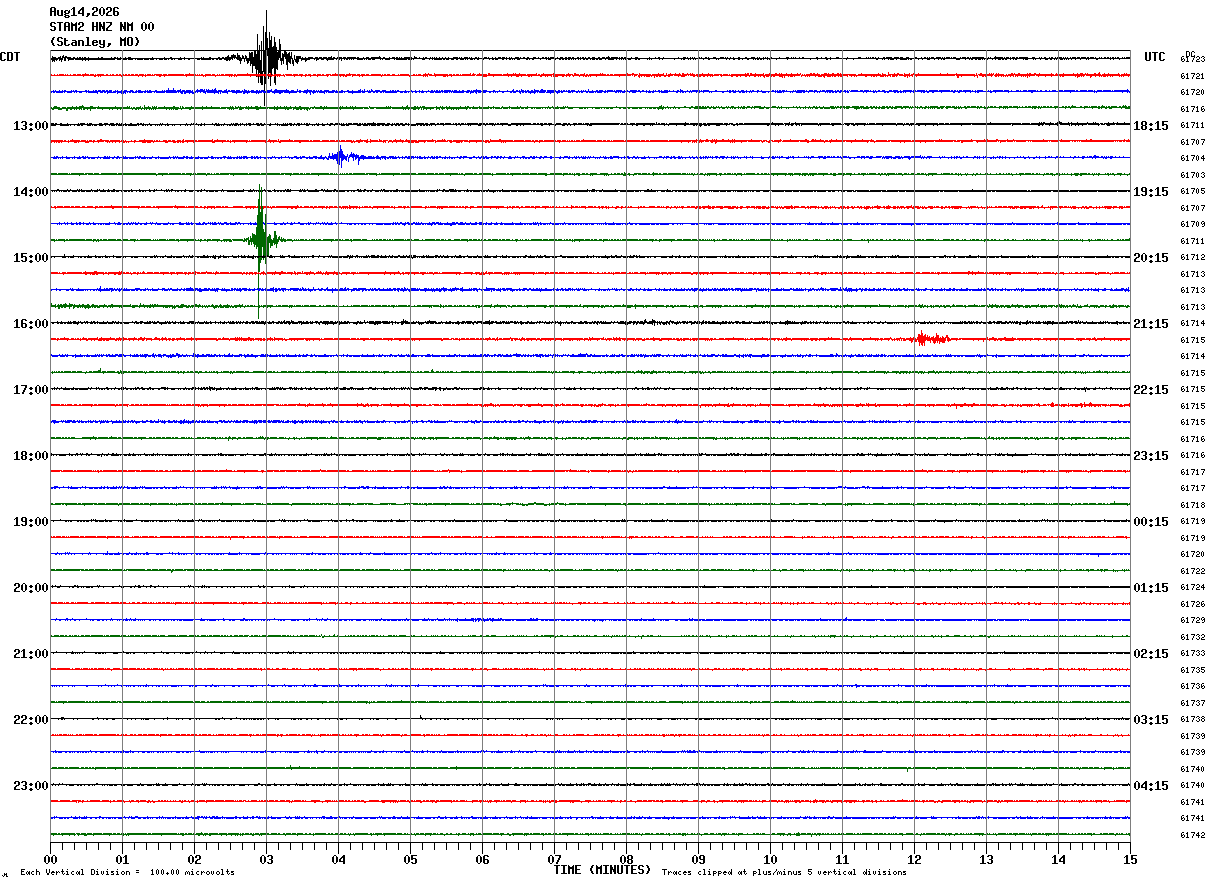Click the Each Vertical Division scale note

[127, 872]
